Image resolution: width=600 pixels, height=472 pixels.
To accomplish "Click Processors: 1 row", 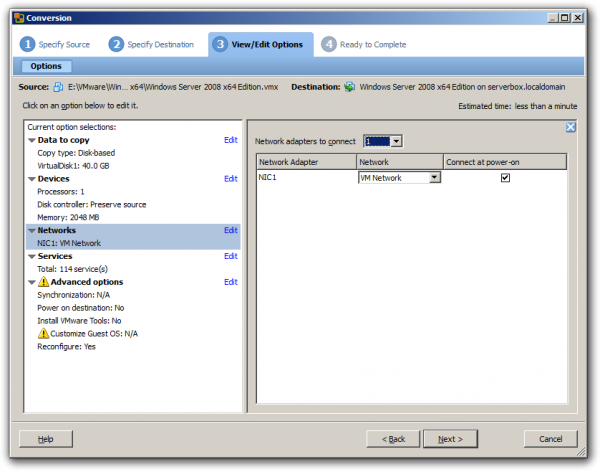I will (x=61, y=192).
